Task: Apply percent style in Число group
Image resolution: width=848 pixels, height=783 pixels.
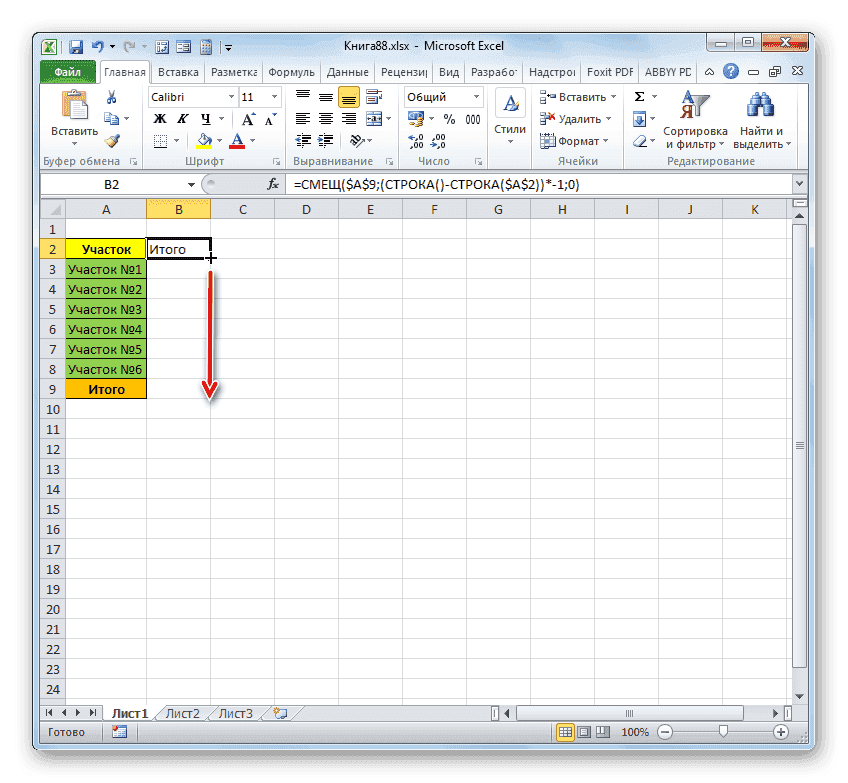Action: point(449,118)
